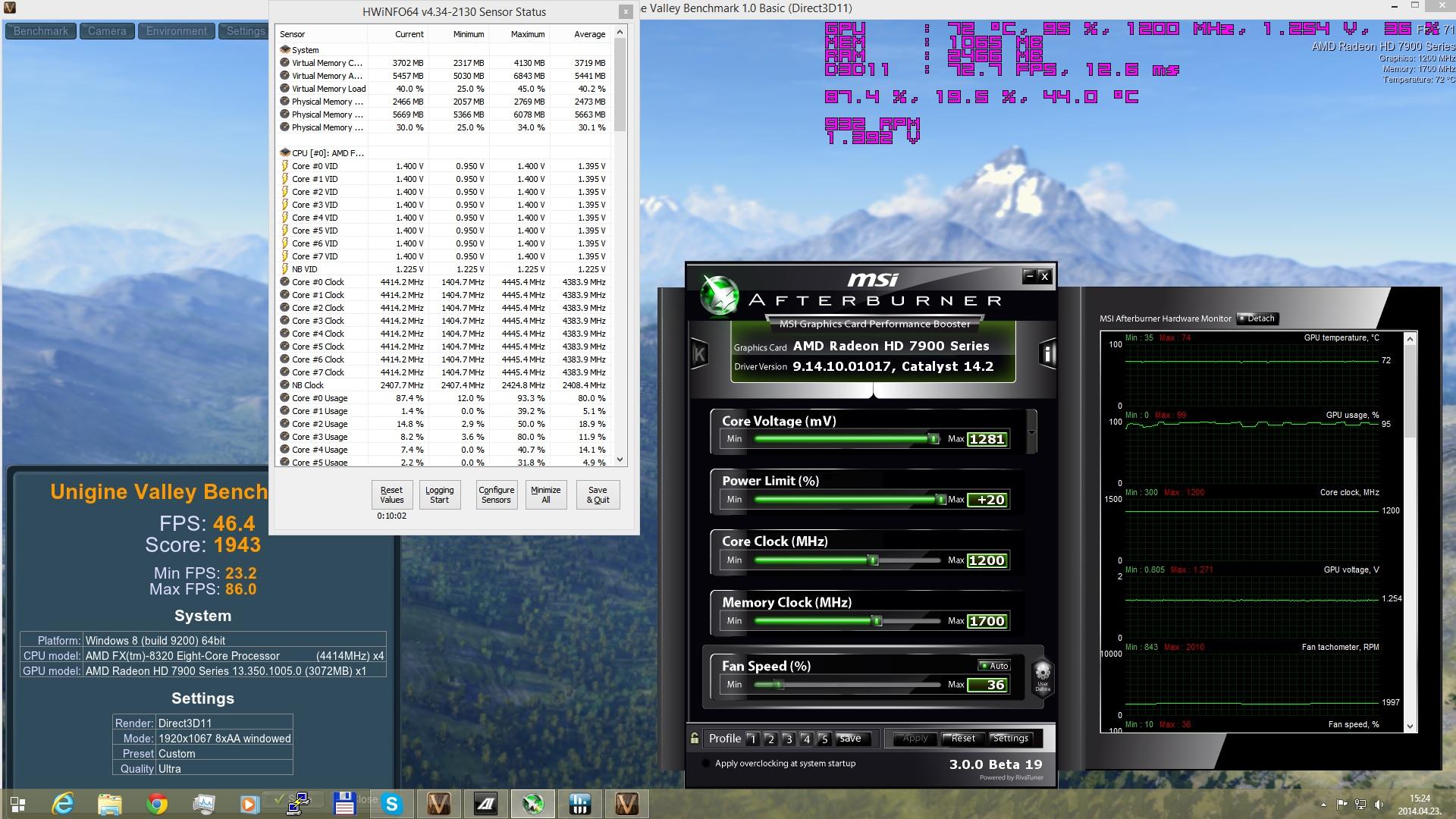The width and height of the screenshot is (1456, 819).
Task: Switch to MSI Afterburner taskbar icon
Action: (x=533, y=804)
